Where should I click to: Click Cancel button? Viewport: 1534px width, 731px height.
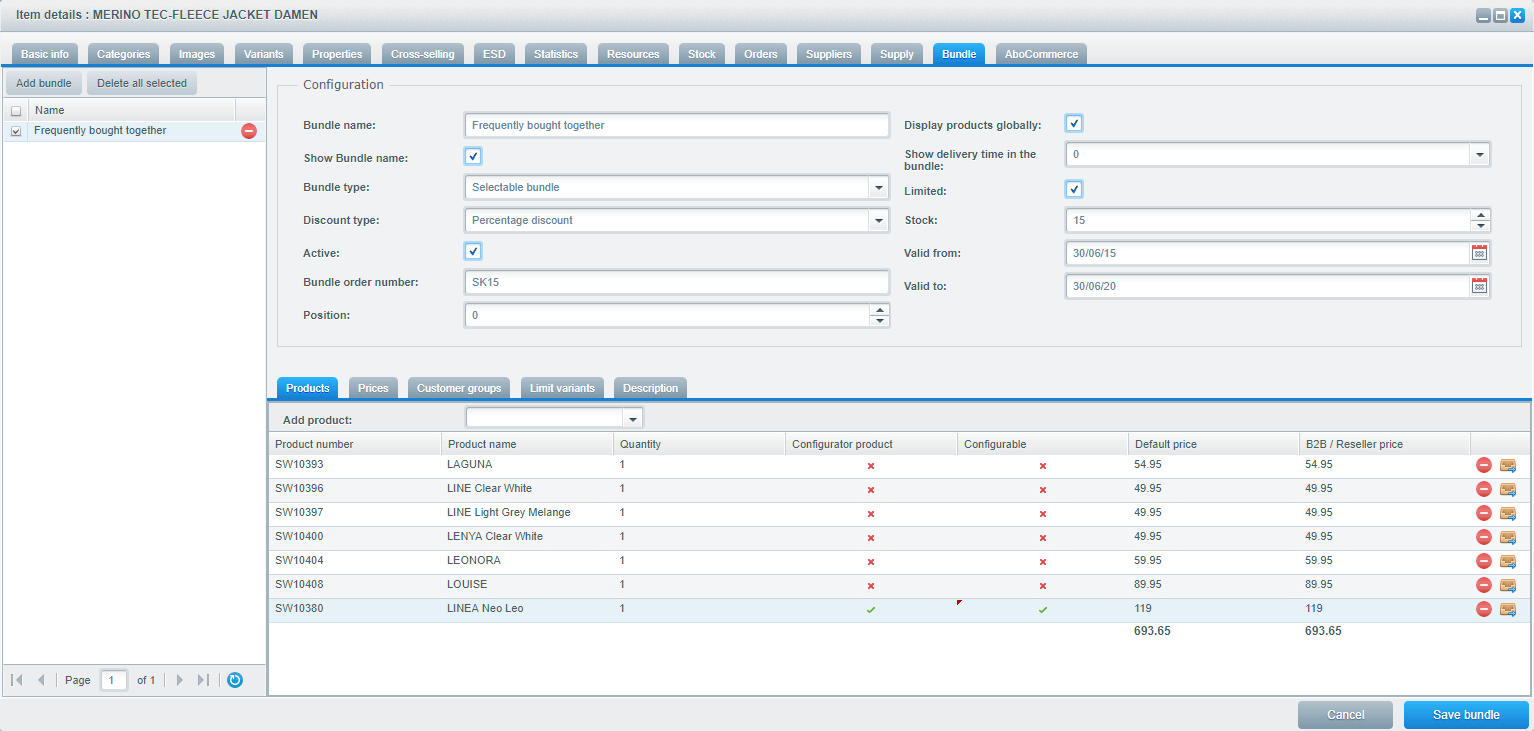(1345, 715)
